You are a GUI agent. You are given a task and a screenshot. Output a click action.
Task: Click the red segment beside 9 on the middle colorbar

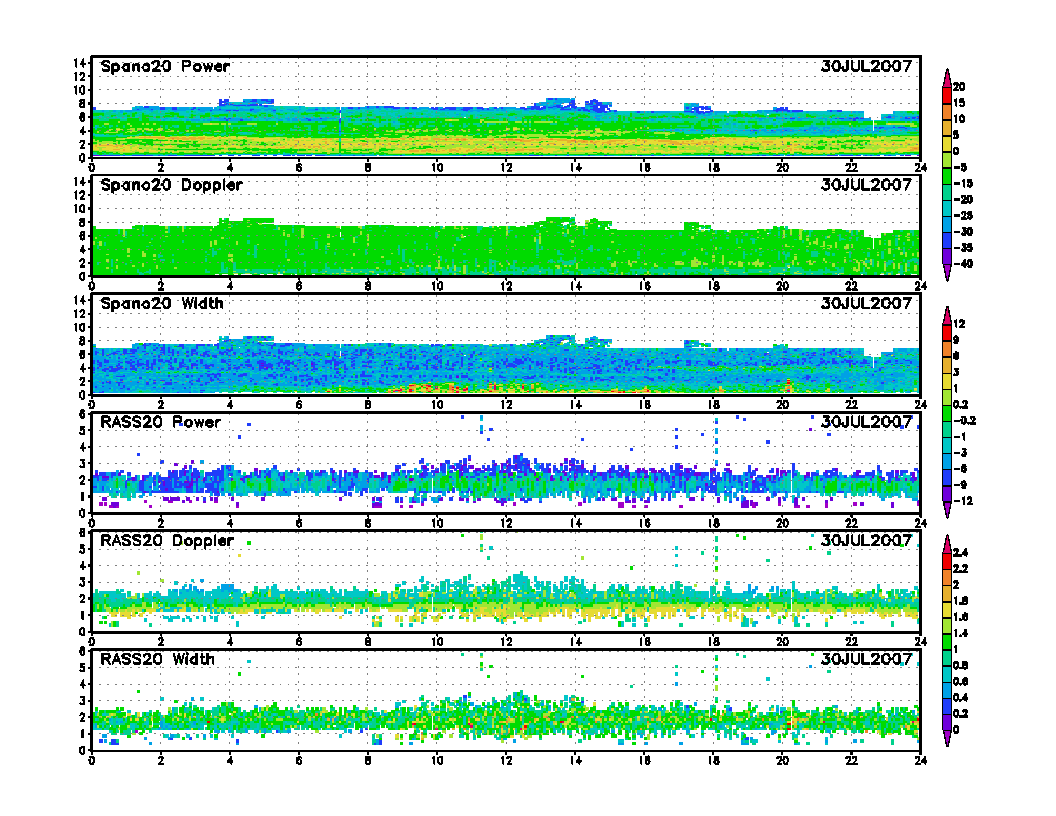pyautogui.click(x=947, y=332)
